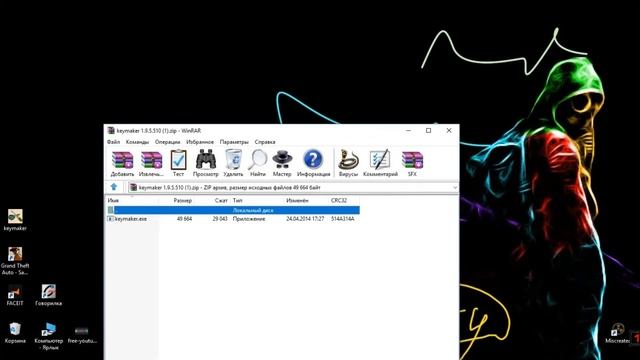Image resolution: width=640 pixels, height=360 pixels.
Task: Minimize the WinRAR window
Action: pos(408,131)
